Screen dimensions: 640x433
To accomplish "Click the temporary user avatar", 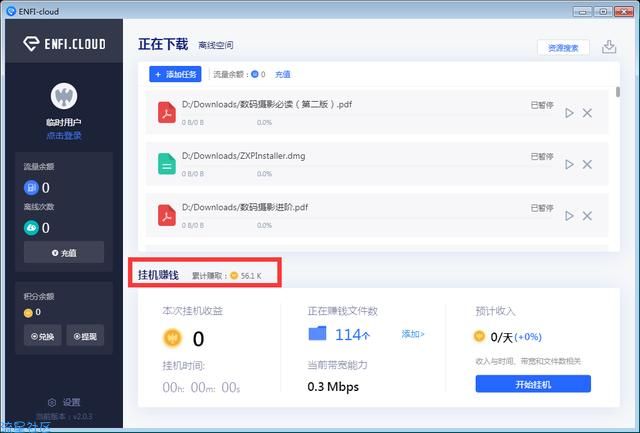I will click(64, 96).
